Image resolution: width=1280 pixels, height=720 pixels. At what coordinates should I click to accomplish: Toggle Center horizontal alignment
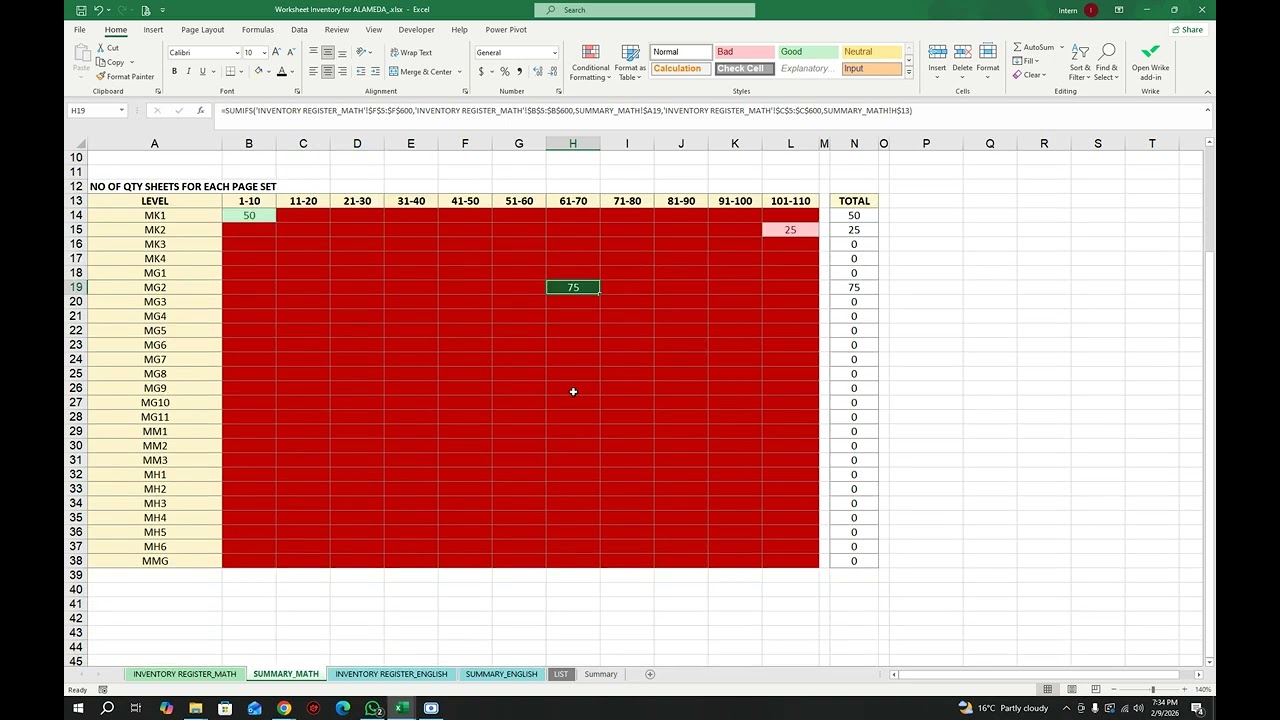tap(327, 71)
